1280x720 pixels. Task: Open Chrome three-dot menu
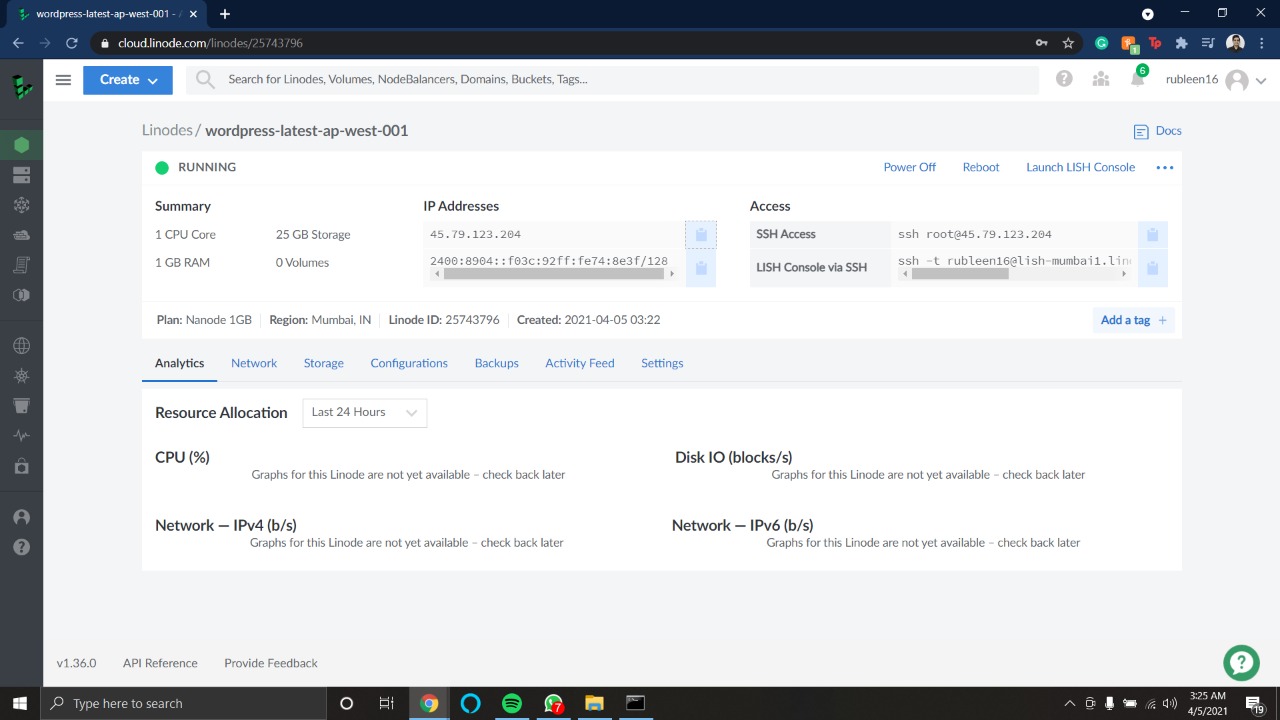click(1261, 43)
